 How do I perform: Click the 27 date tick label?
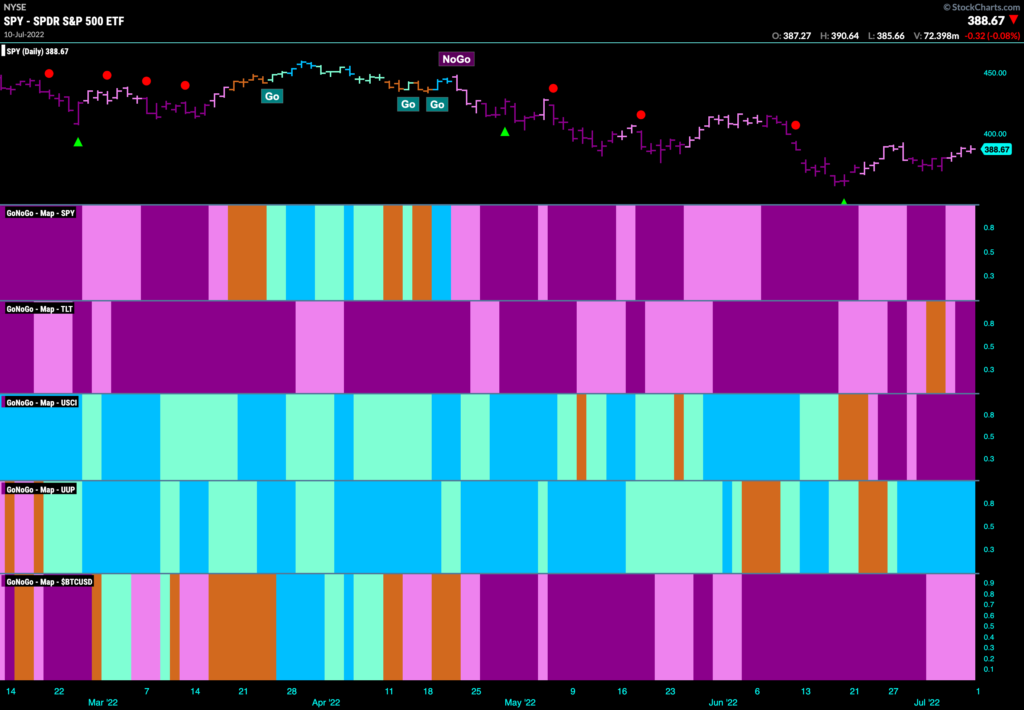click(x=893, y=691)
